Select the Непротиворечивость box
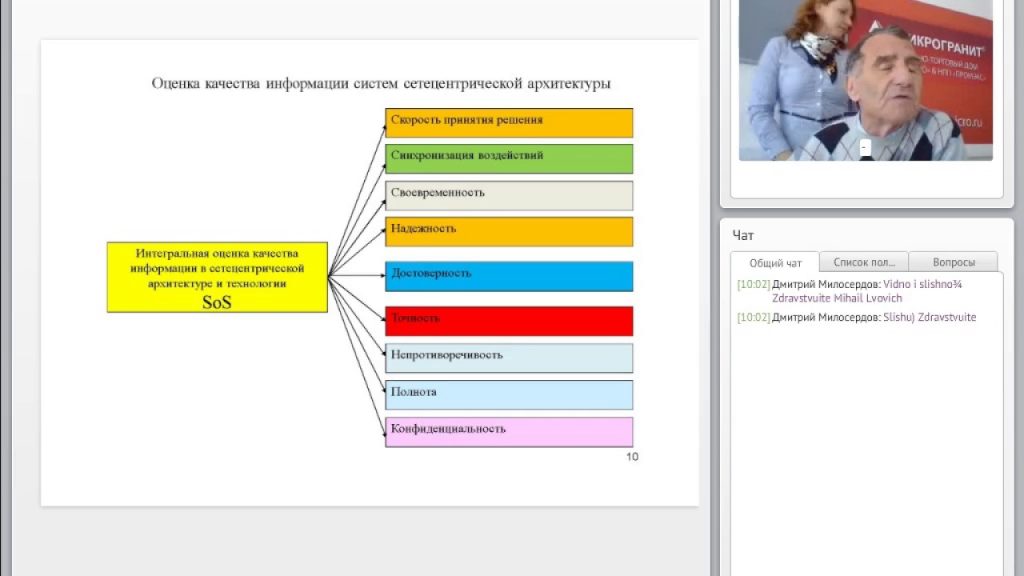 click(x=509, y=358)
